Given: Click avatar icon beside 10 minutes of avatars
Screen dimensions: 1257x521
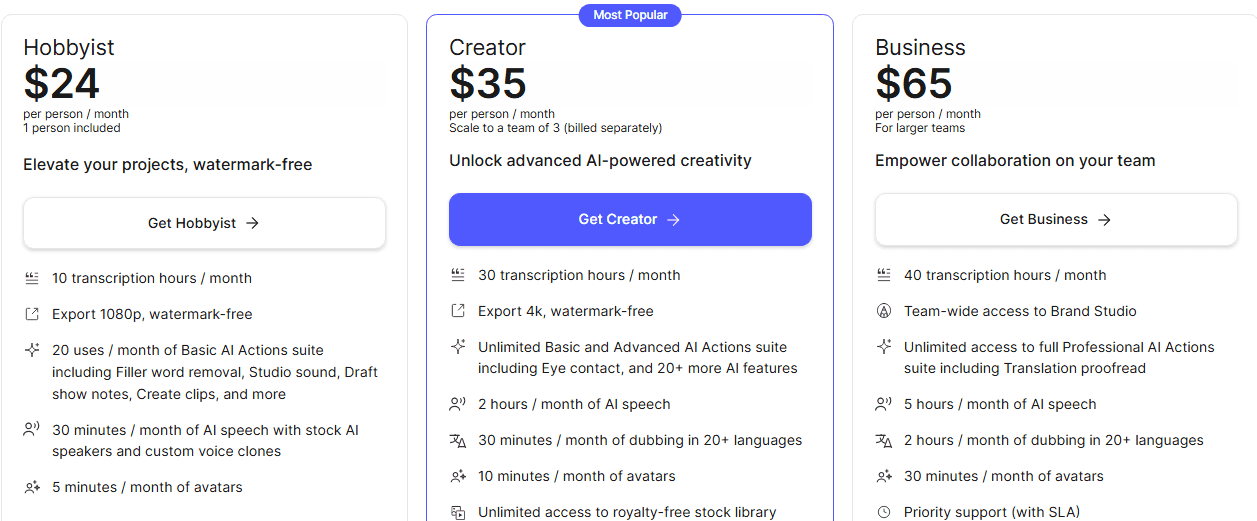Looking at the screenshot, I should tap(458, 476).
